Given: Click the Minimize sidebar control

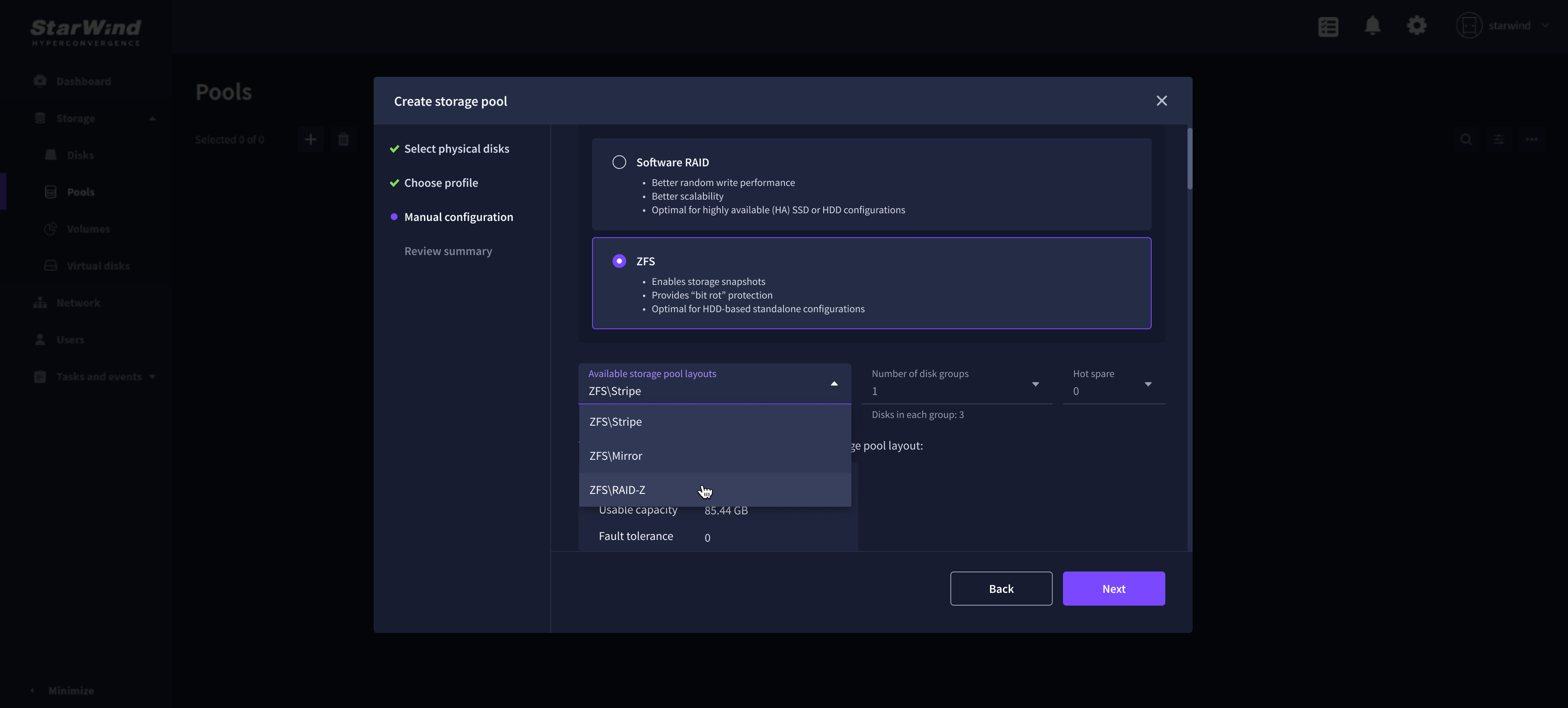Looking at the screenshot, I should pos(63,691).
